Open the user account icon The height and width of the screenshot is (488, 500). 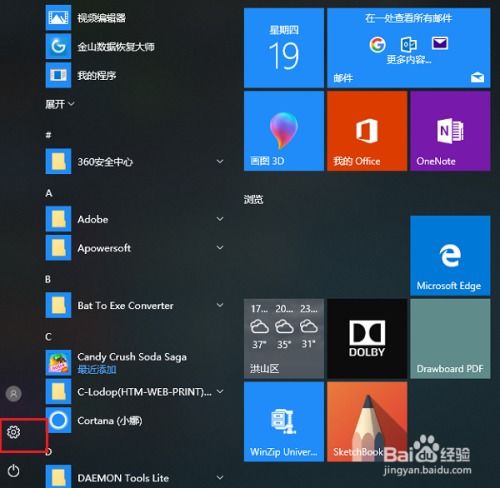click(x=14, y=394)
